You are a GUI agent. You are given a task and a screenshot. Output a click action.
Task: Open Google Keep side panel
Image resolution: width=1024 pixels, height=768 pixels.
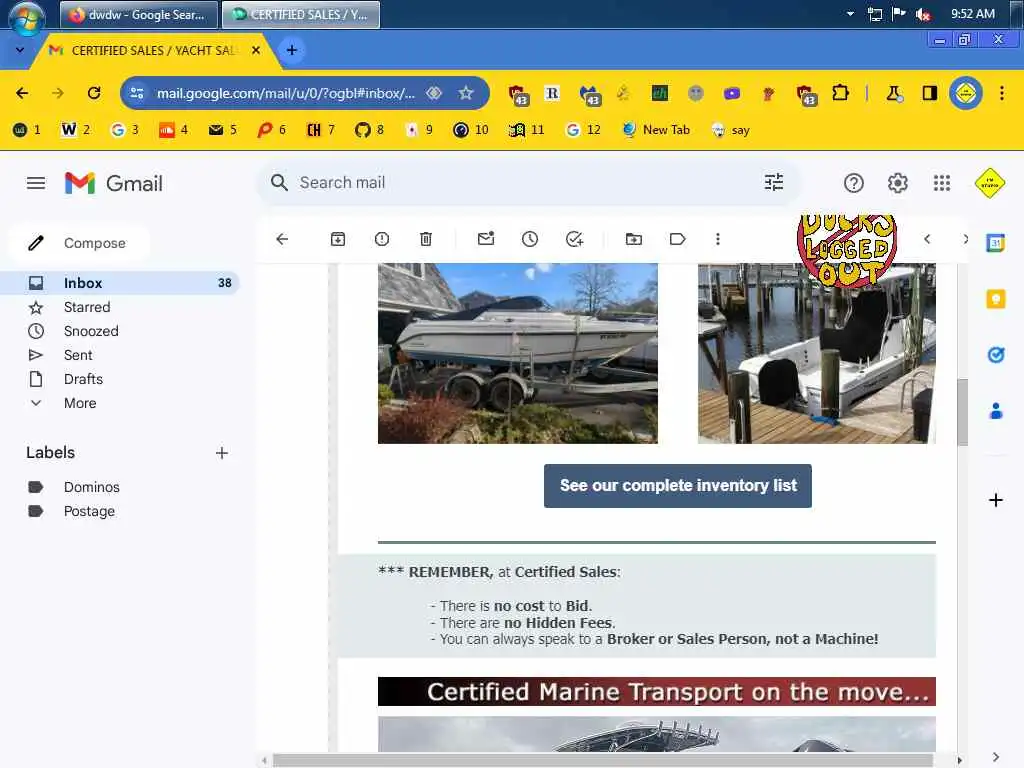[995, 299]
